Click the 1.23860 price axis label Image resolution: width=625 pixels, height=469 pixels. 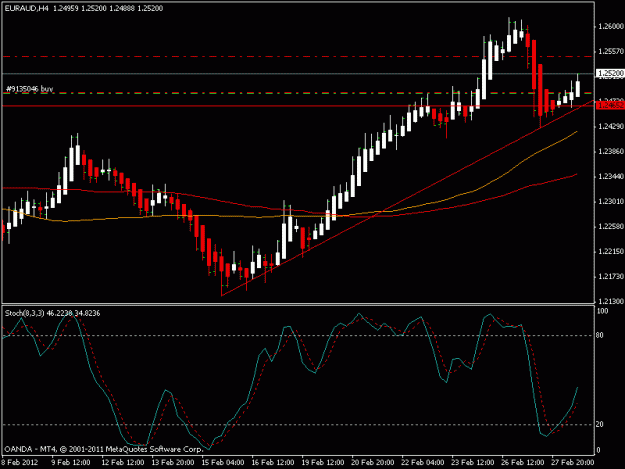(610, 151)
